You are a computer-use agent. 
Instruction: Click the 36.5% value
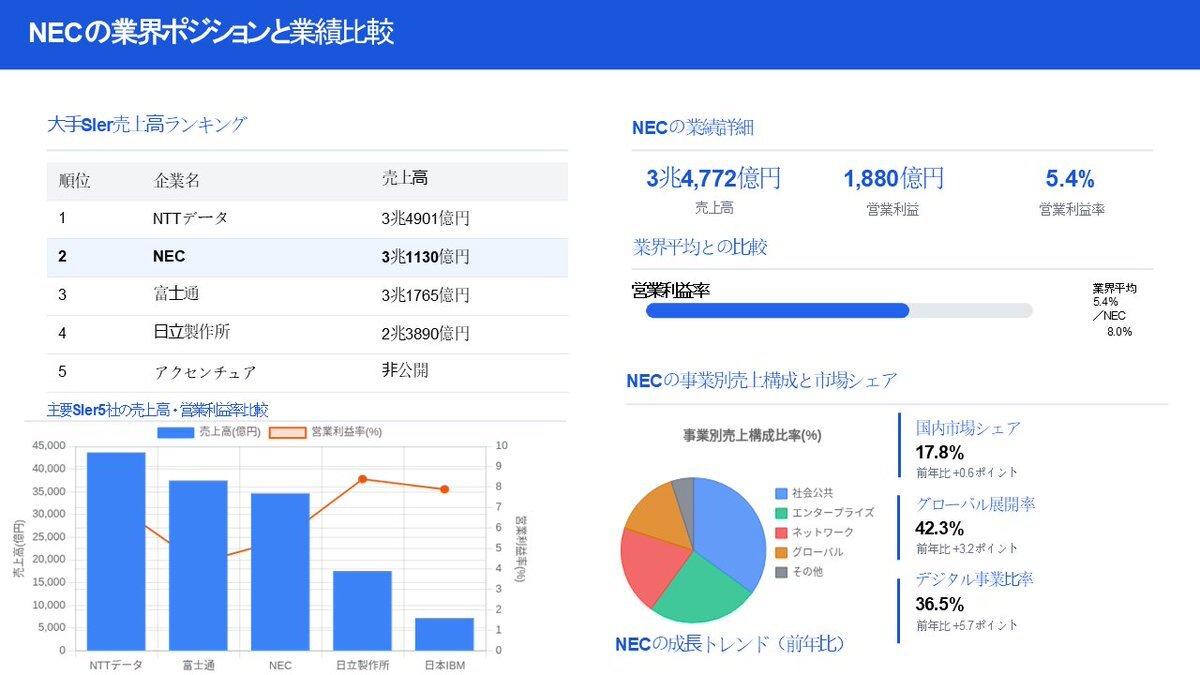coord(940,604)
